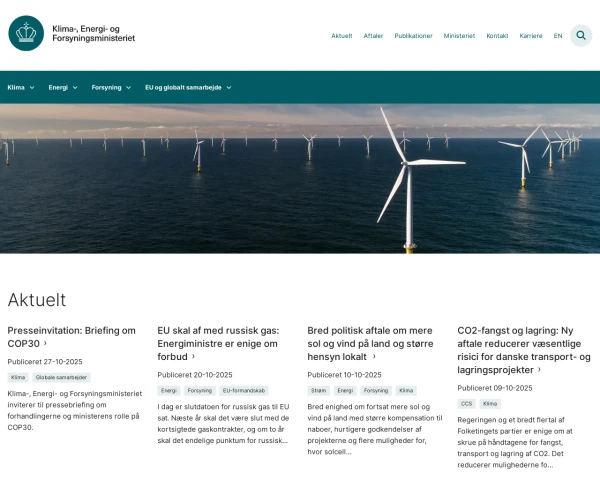Select the Strøm tag
Image resolution: width=600 pixels, height=480 pixels.
pos(319,390)
